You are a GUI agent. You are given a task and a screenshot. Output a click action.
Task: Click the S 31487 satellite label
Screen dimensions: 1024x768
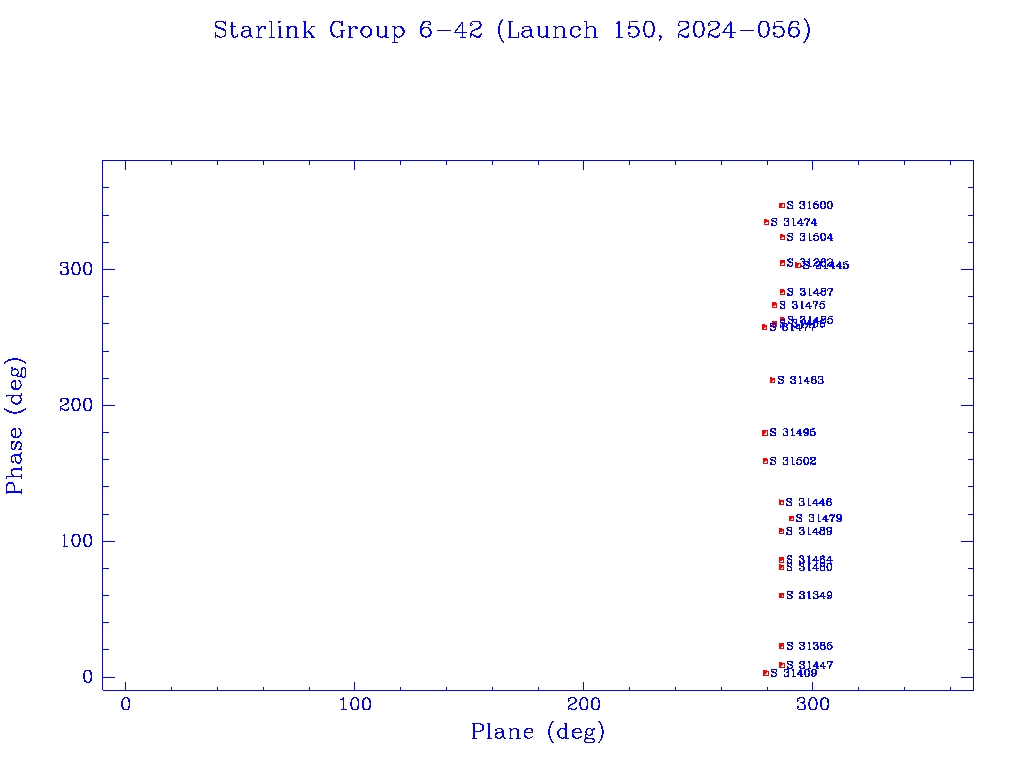810,292
